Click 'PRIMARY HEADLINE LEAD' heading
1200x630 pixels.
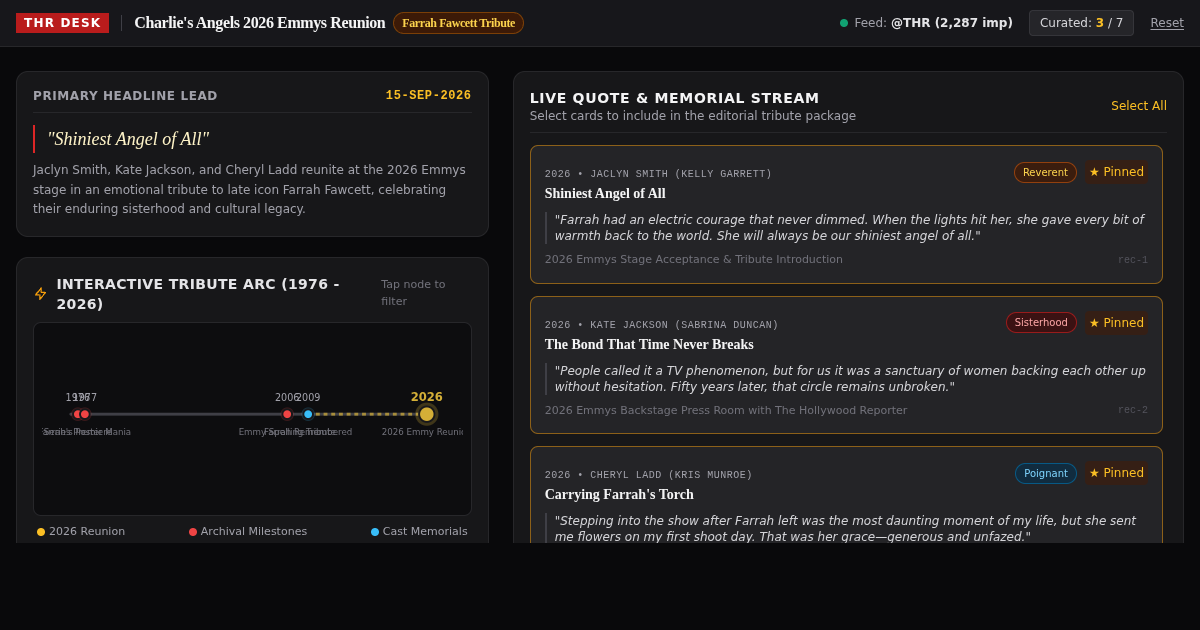pyautogui.click(x=125, y=96)
